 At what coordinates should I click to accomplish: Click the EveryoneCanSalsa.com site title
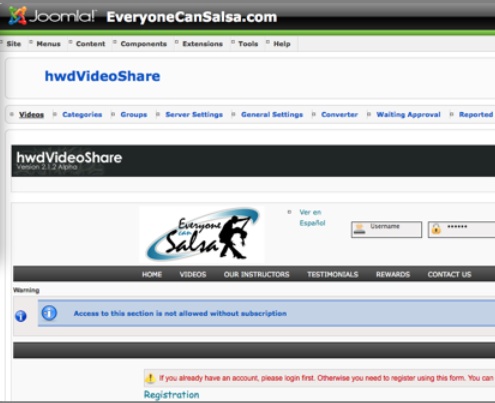pos(192,17)
